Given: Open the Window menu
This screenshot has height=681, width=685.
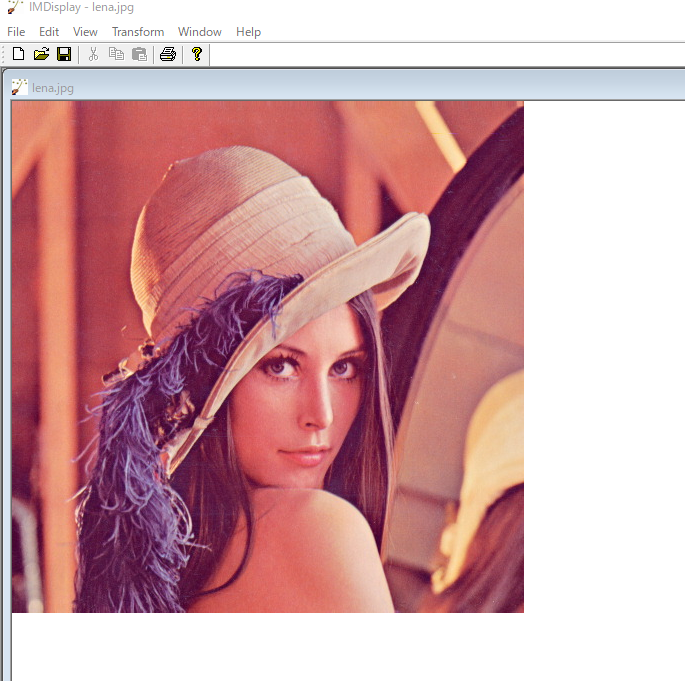Looking at the screenshot, I should tap(200, 32).
